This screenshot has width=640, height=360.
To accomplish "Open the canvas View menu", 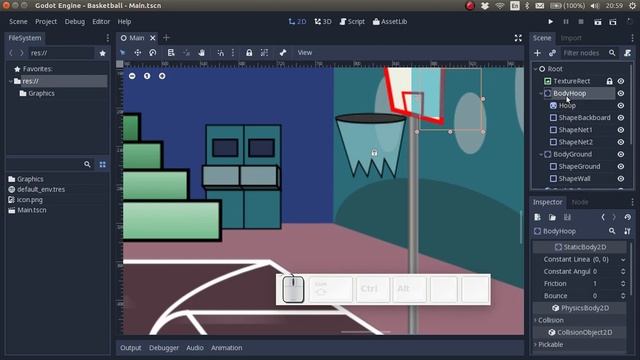I will pos(304,53).
